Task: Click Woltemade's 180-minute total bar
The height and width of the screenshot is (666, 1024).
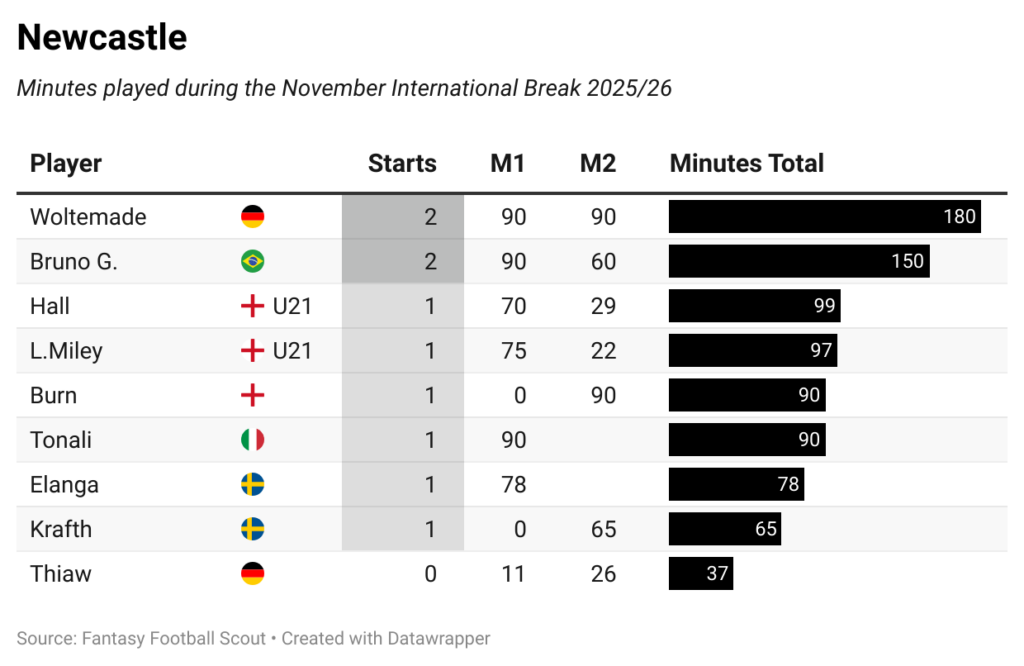Action: 824,217
